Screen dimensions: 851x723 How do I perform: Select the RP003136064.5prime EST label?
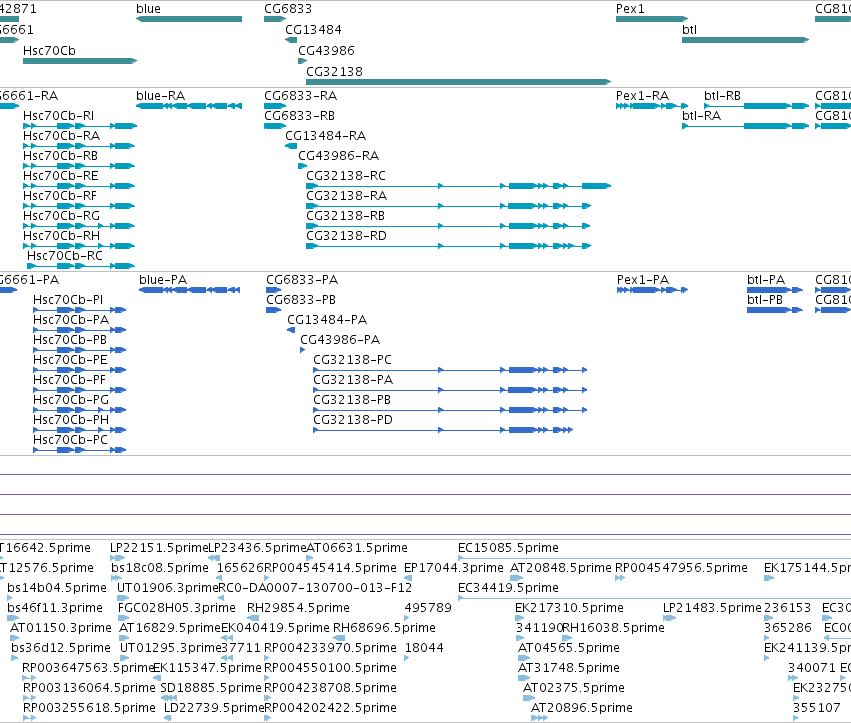click(x=89, y=688)
